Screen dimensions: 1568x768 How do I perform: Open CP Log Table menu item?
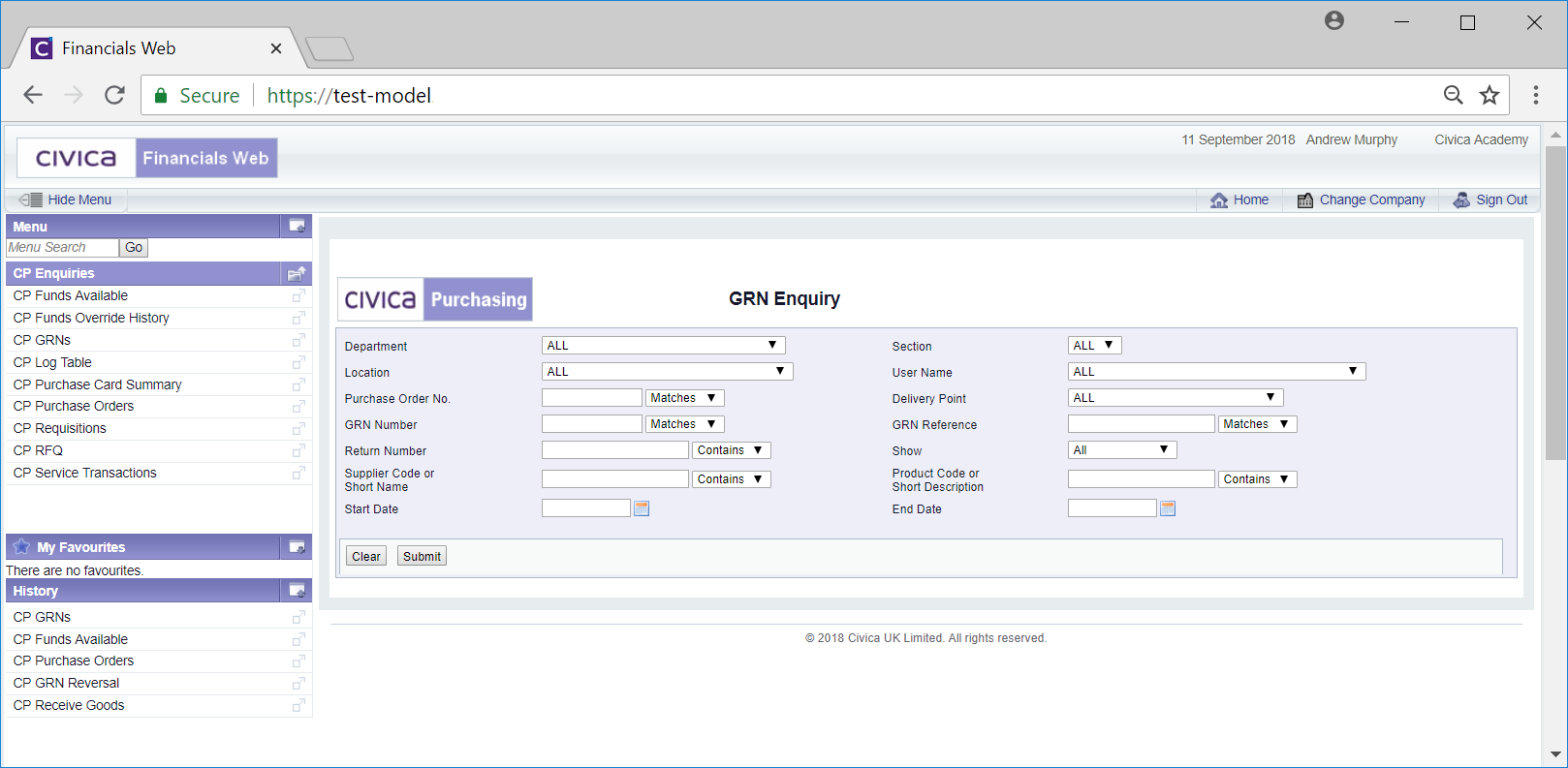pyautogui.click(x=52, y=362)
